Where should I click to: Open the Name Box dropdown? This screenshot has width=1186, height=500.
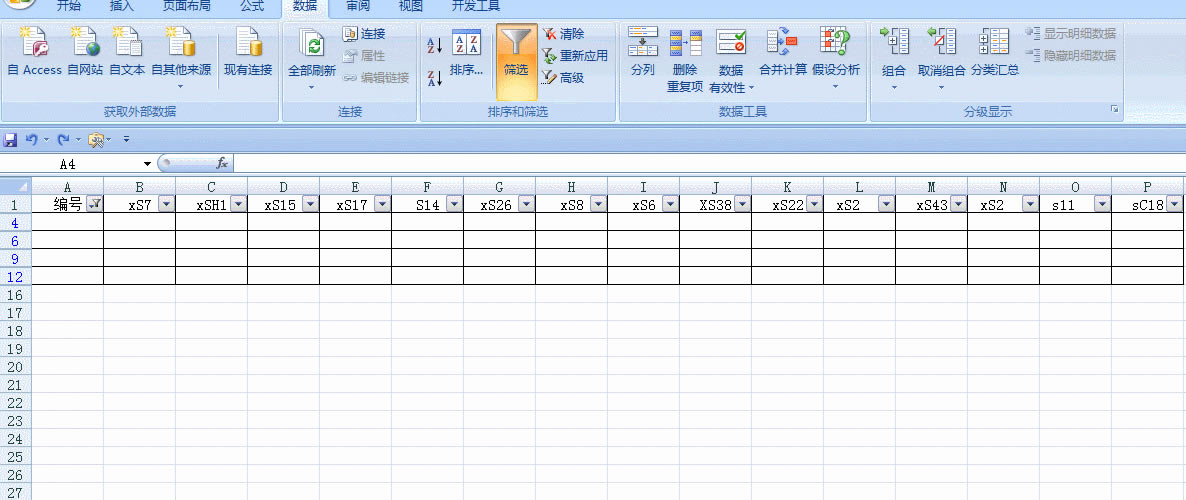pyautogui.click(x=147, y=163)
